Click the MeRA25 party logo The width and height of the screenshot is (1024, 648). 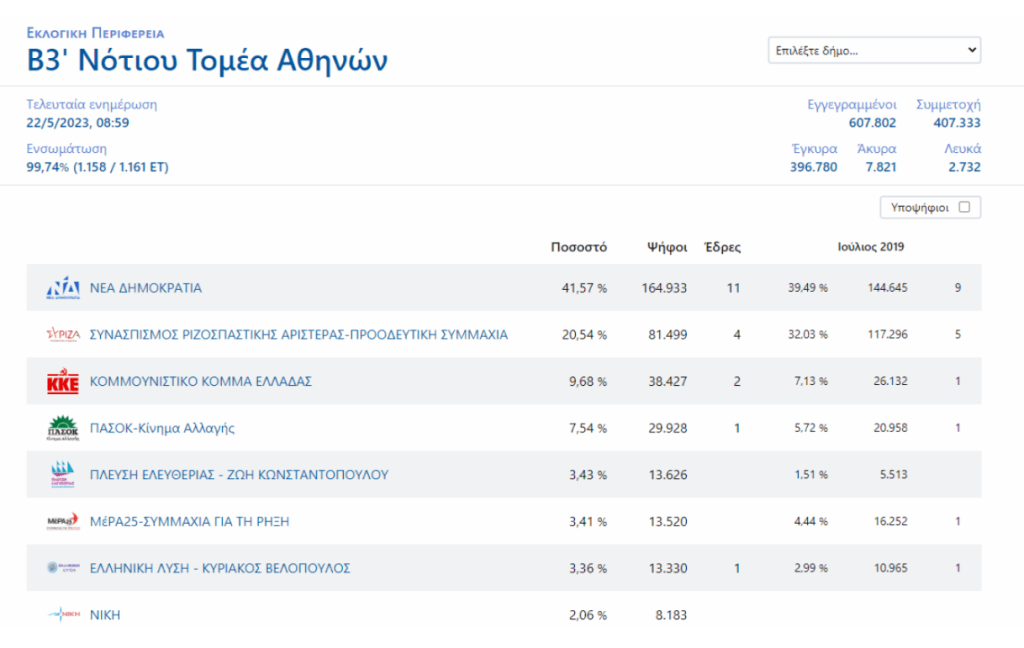click(63, 521)
